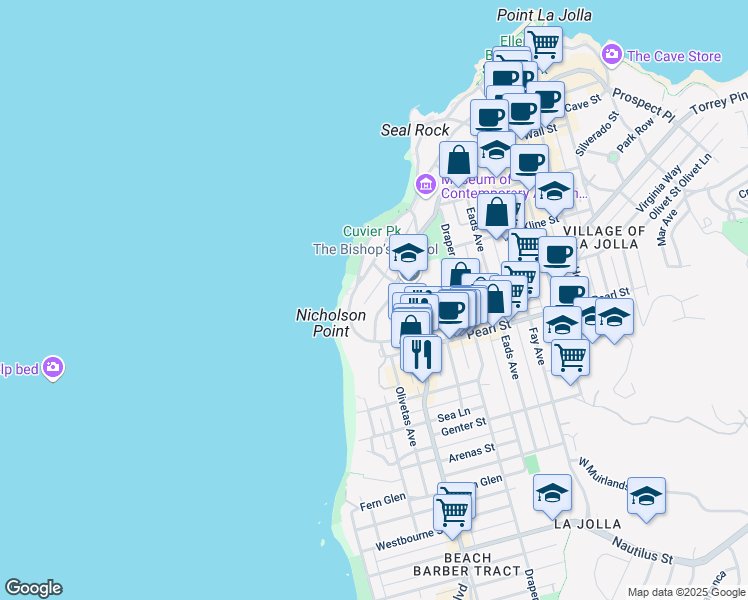Click the coffee cup marker right of Seal Rock

tap(489, 118)
